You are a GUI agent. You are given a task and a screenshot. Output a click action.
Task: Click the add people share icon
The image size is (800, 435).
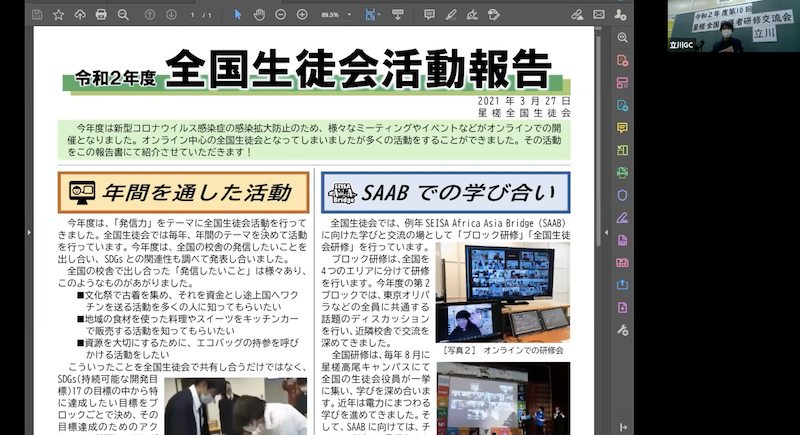[620, 15]
